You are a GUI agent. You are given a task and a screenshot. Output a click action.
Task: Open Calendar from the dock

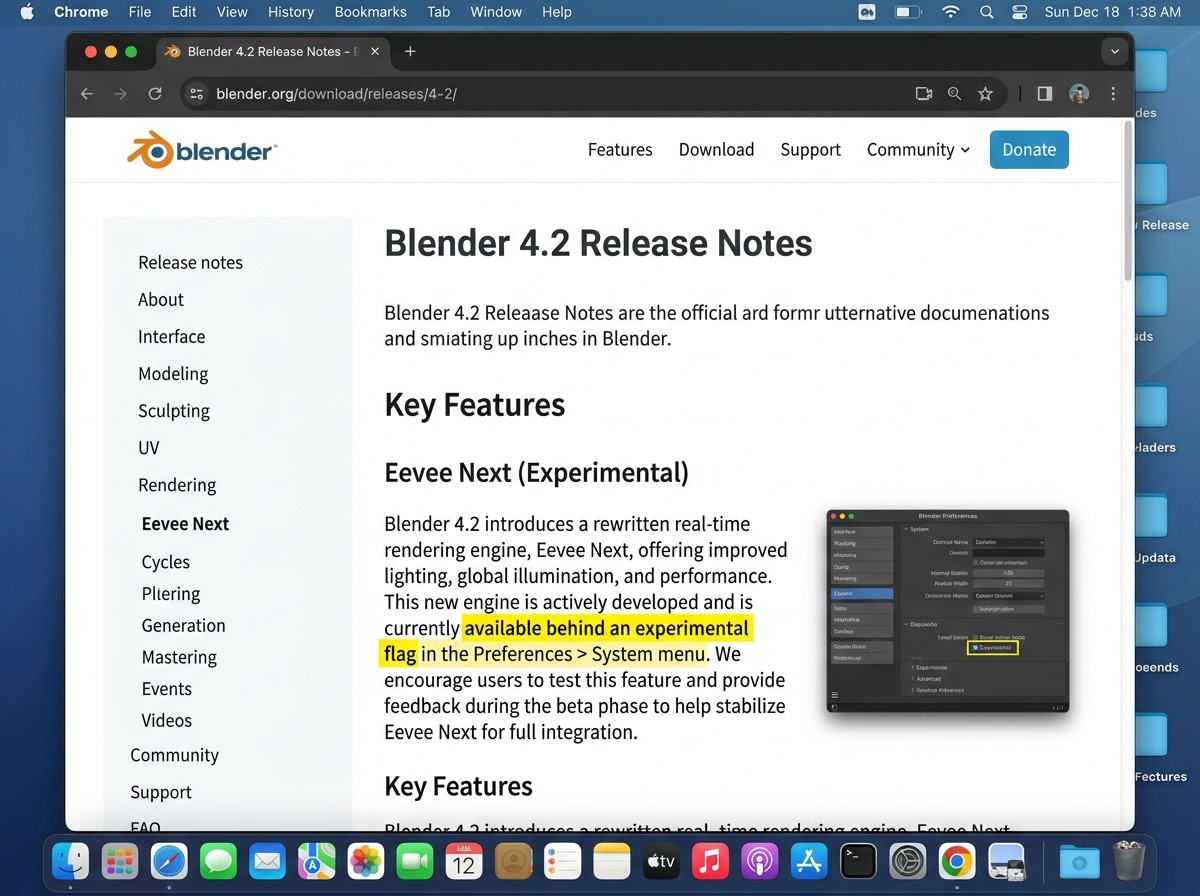(x=465, y=861)
